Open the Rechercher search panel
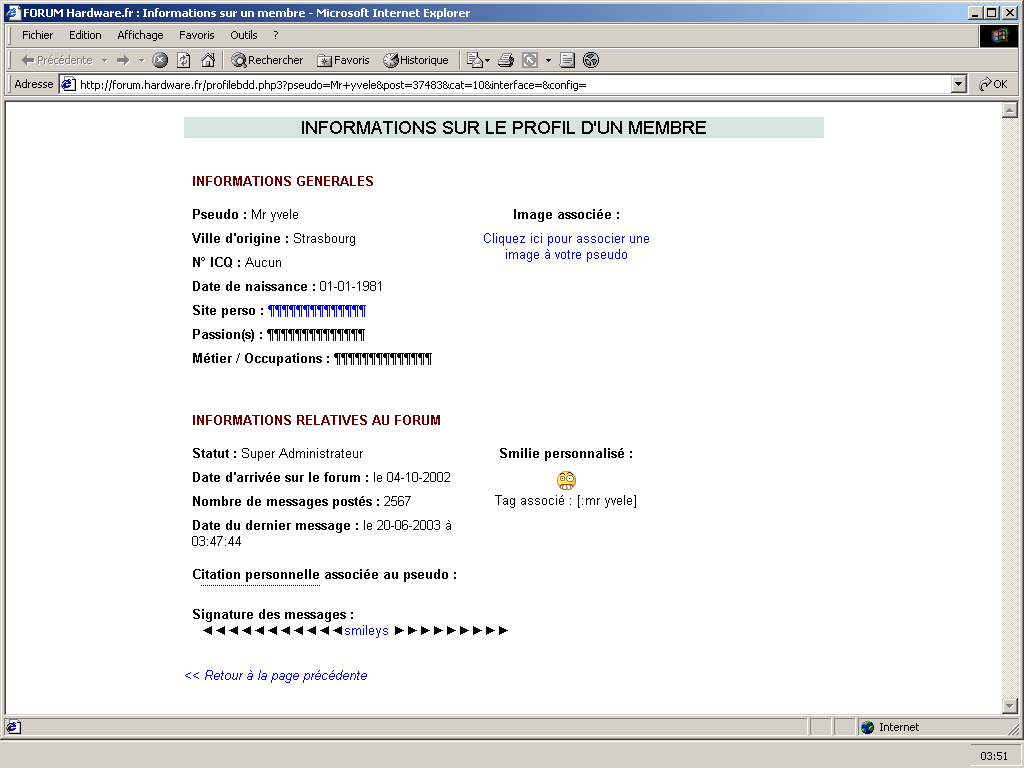This screenshot has width=1024, height=768. (x=267, y=60)
